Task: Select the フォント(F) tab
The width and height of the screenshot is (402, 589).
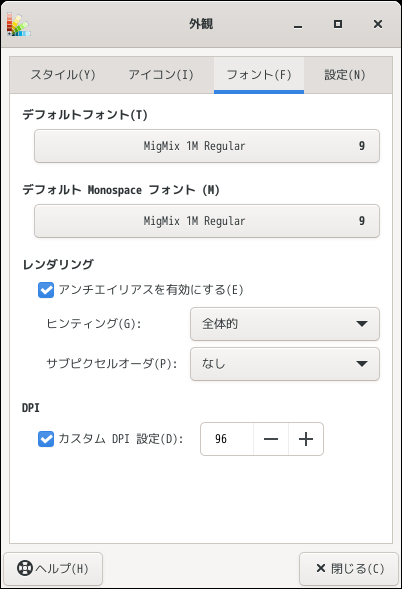Action: click(259, 75)
